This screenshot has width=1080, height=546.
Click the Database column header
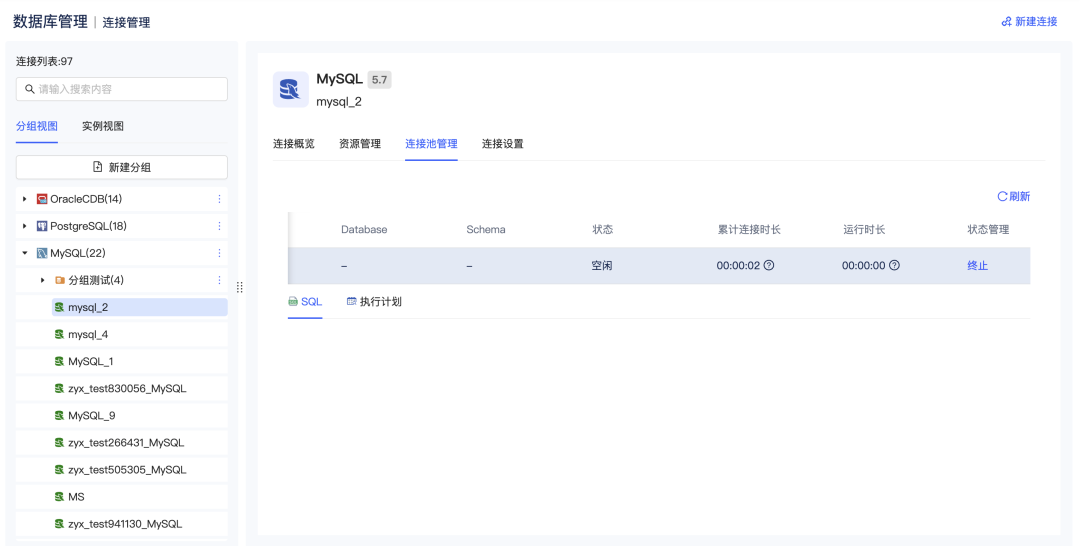(364, 229)
